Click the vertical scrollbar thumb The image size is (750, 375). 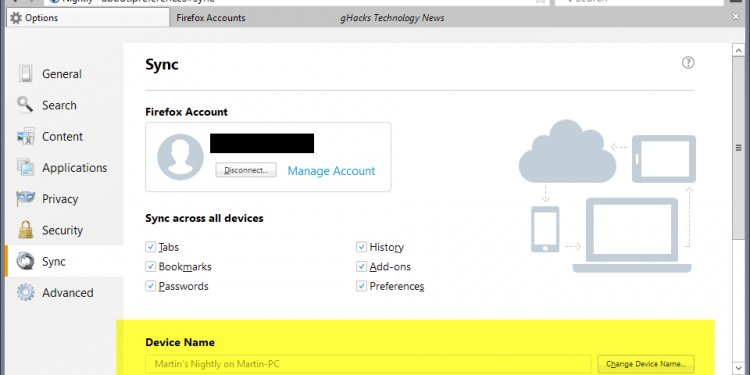[x=738, y=148]
